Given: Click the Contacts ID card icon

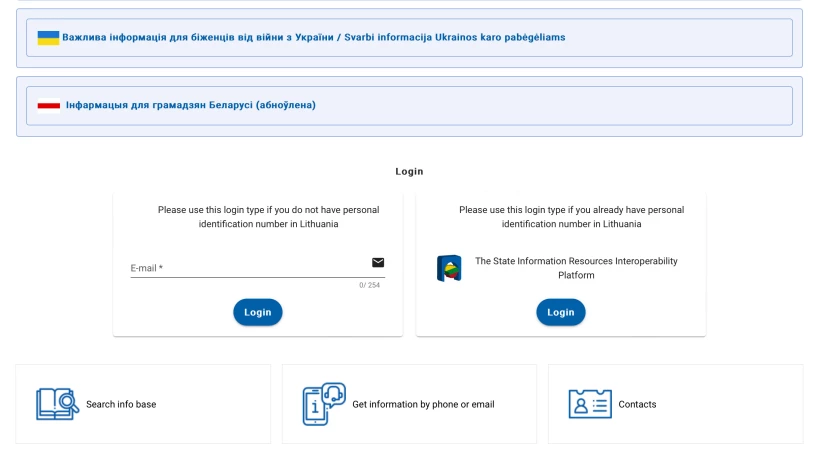Looking at the screenshot, I should [x=589, y=404].
